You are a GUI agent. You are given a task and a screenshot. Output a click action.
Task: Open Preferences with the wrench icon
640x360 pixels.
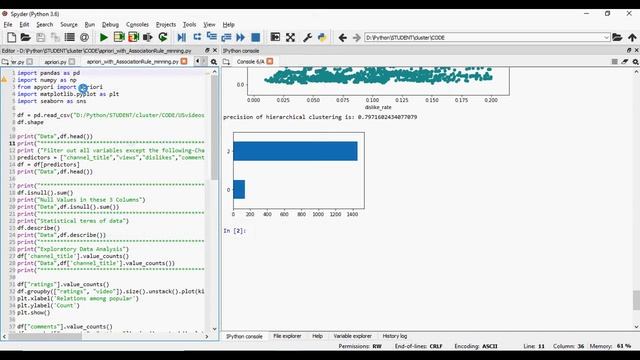[307, 38]
